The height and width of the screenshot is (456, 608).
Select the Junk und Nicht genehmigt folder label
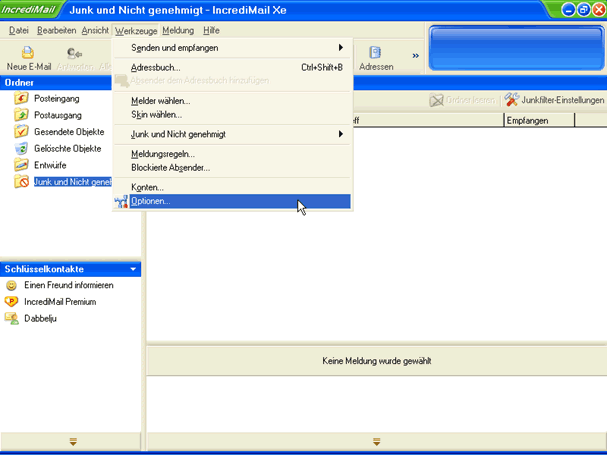pos(73,182)
